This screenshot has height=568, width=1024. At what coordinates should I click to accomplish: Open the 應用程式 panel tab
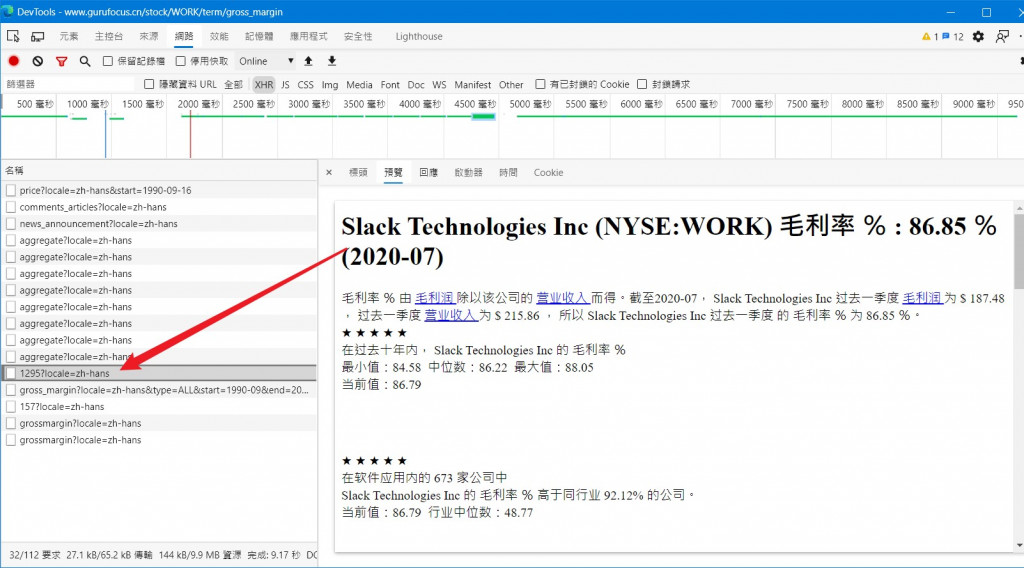pos(308,37)
